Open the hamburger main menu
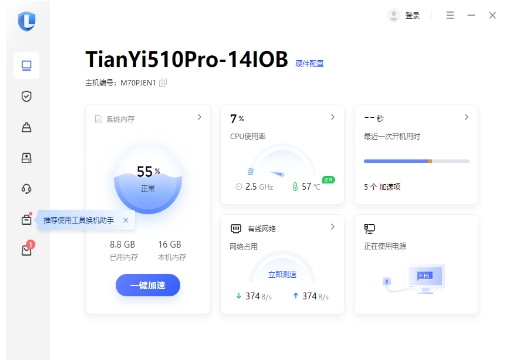The height and width of the screenshot is (360, 522). coord(450,15)
